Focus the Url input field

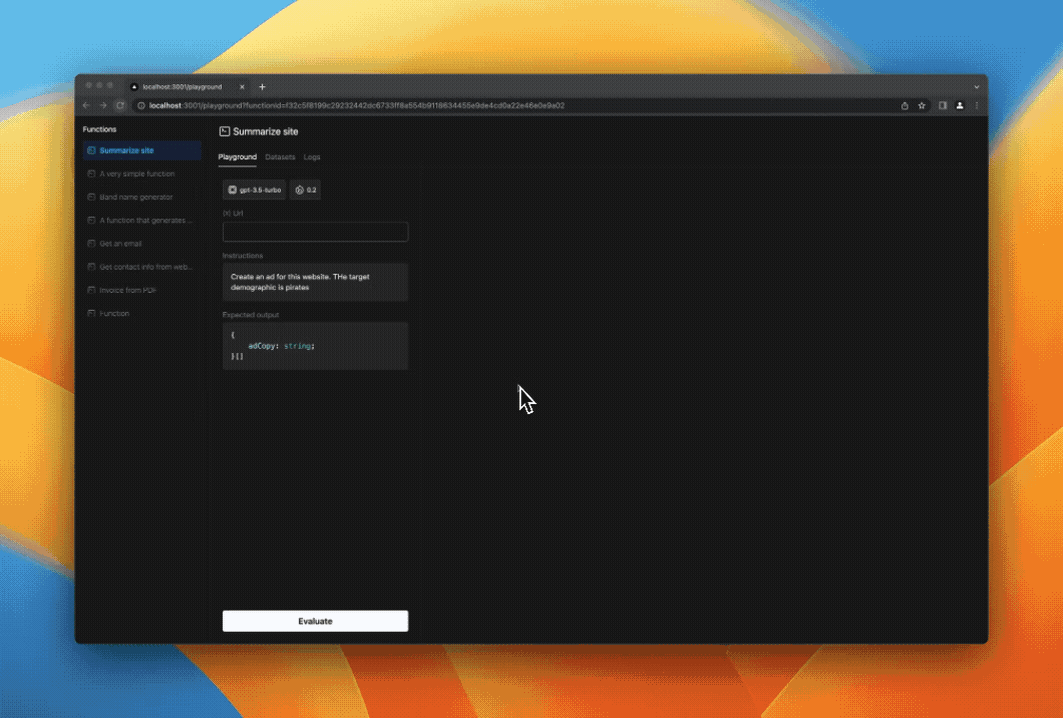tap(315, 232)
